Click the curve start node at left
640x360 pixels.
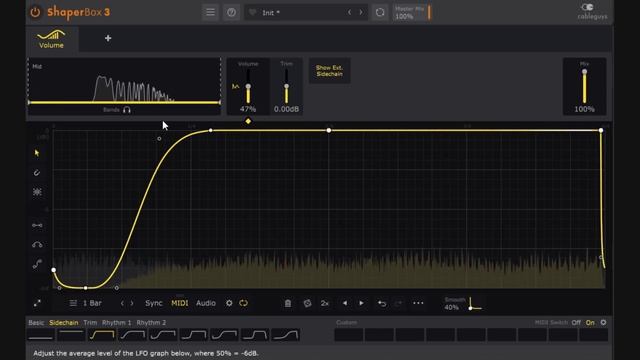pos(54,270)
